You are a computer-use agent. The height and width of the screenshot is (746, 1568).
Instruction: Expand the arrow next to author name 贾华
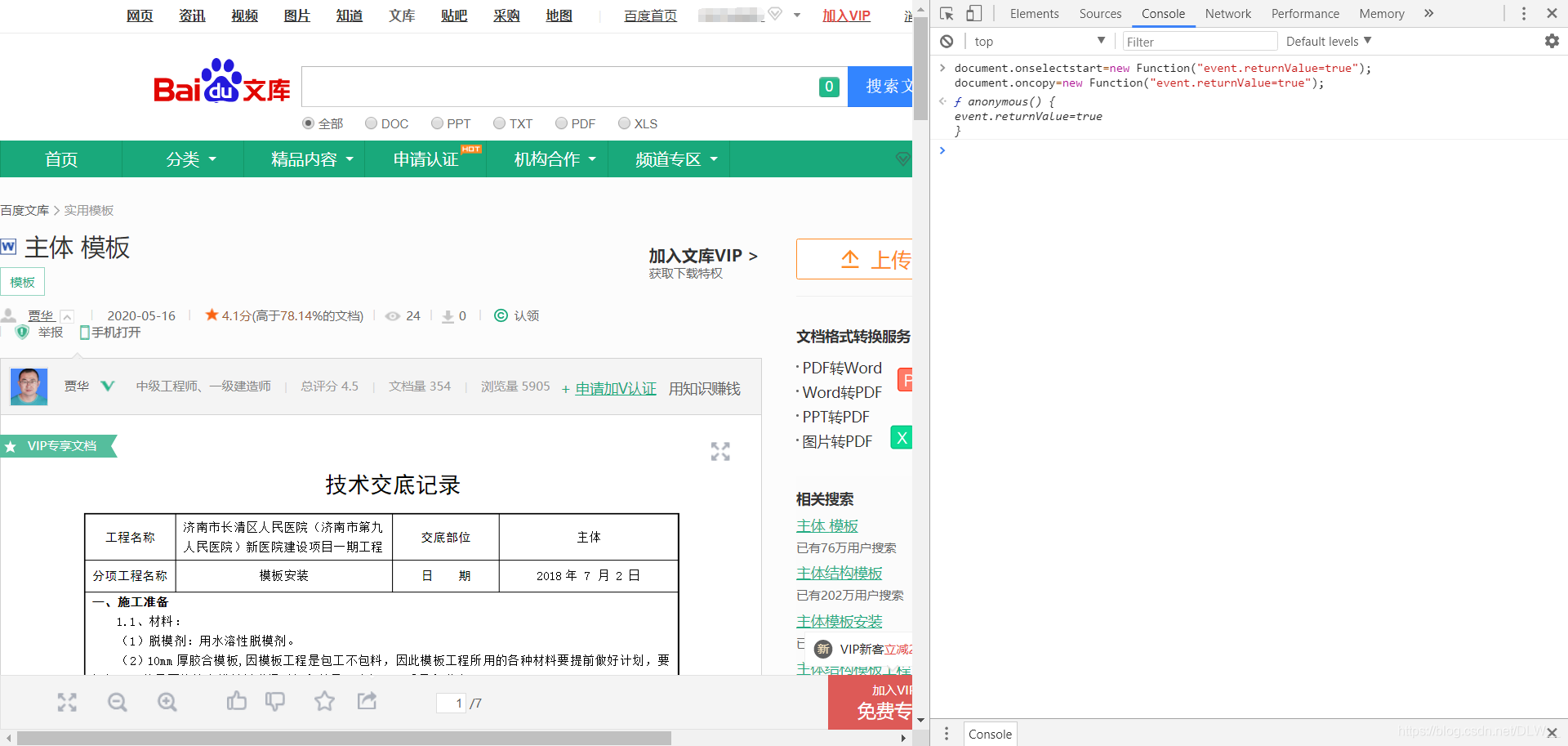point(68,317)
